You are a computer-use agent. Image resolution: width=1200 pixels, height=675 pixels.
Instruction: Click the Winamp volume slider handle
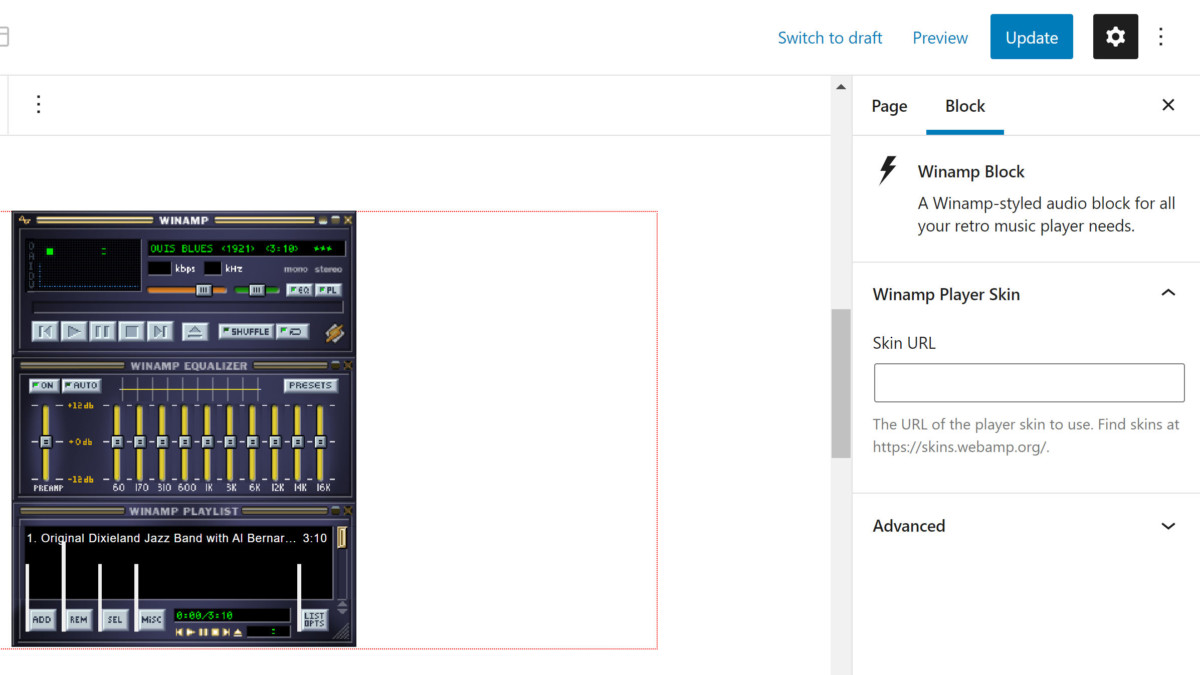[203, 290]
